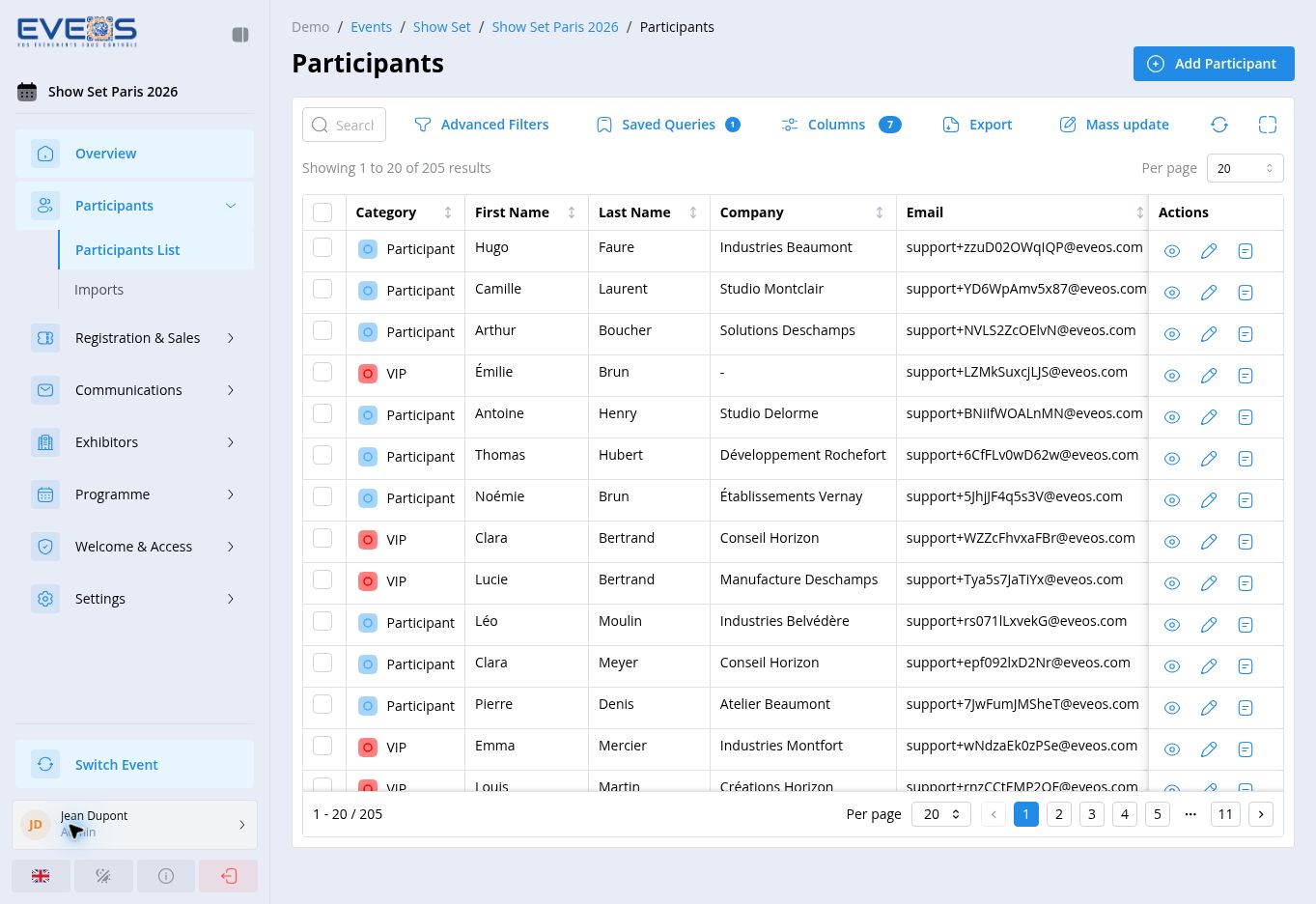Open the Mass update tool
This screenshot has height=904, width=1316.
point(1114,125)
